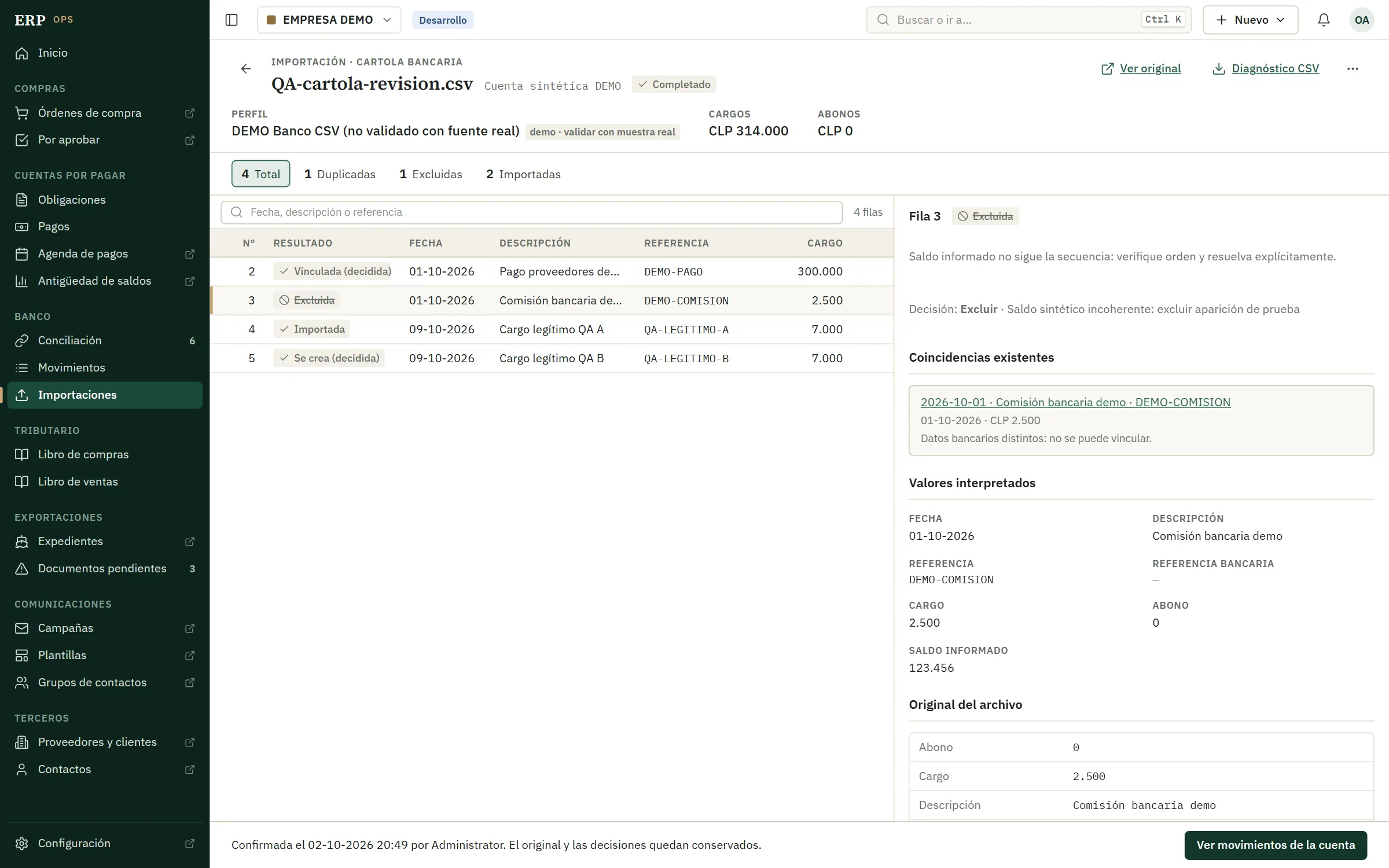Select the QA-LEGITIMO-B reference cell
Screen dimensions: 1389x868
(686, 359)
